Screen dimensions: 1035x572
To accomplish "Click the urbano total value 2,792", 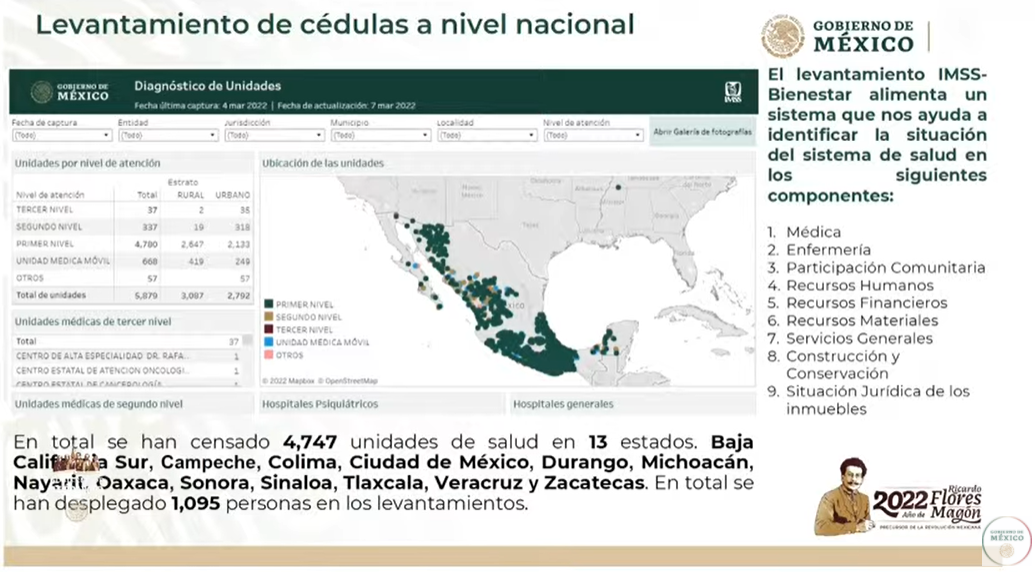I will [238, 296].
